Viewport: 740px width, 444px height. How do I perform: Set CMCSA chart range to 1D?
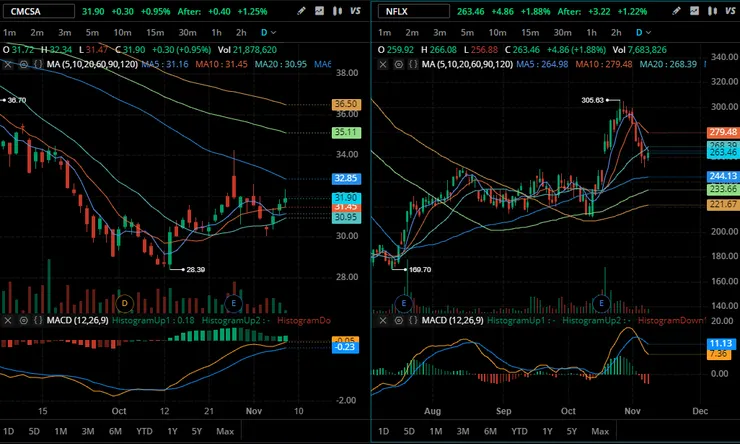click(x=8, y=431)
